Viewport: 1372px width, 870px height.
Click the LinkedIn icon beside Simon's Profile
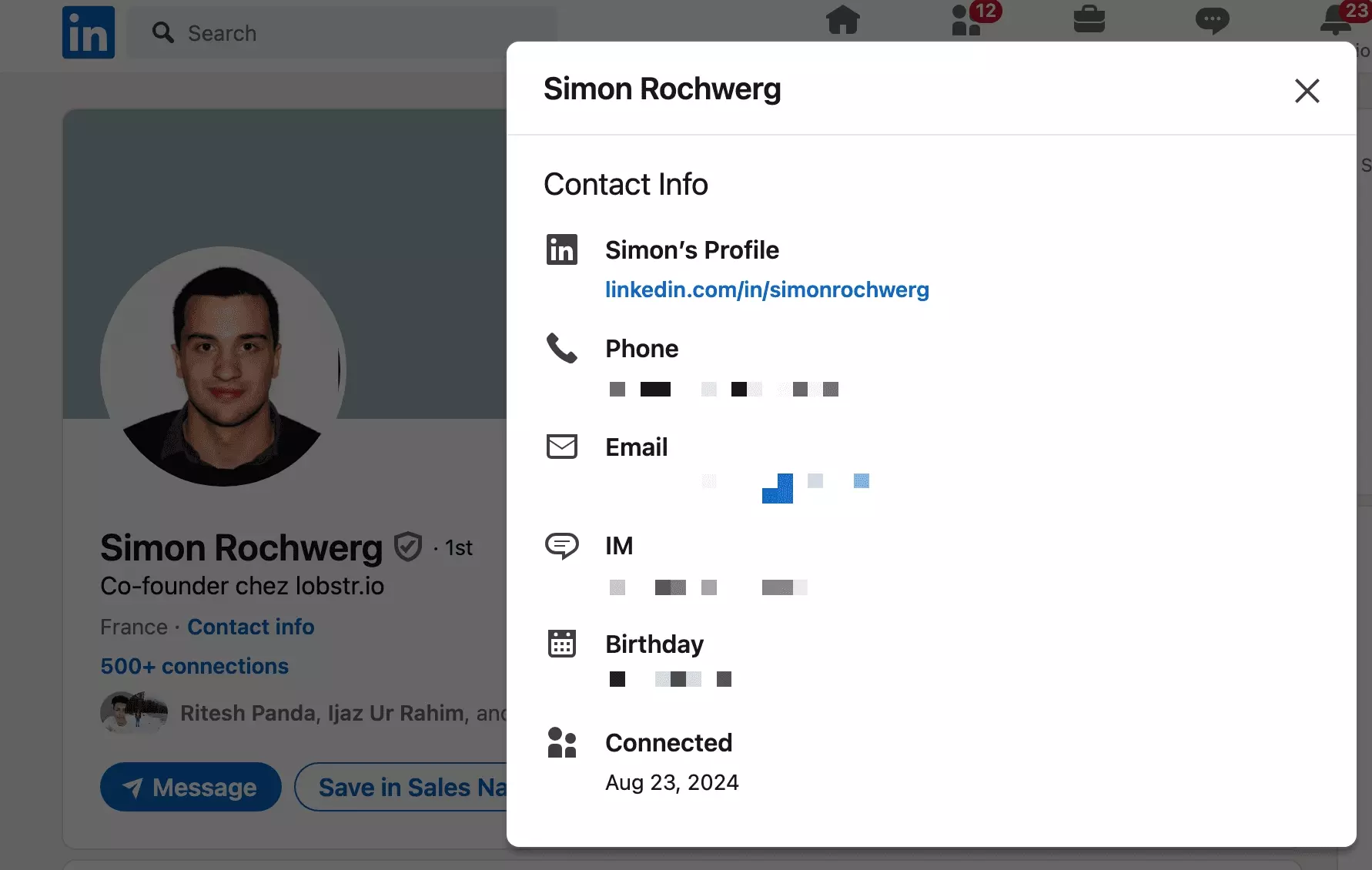(x=562, y=249)
